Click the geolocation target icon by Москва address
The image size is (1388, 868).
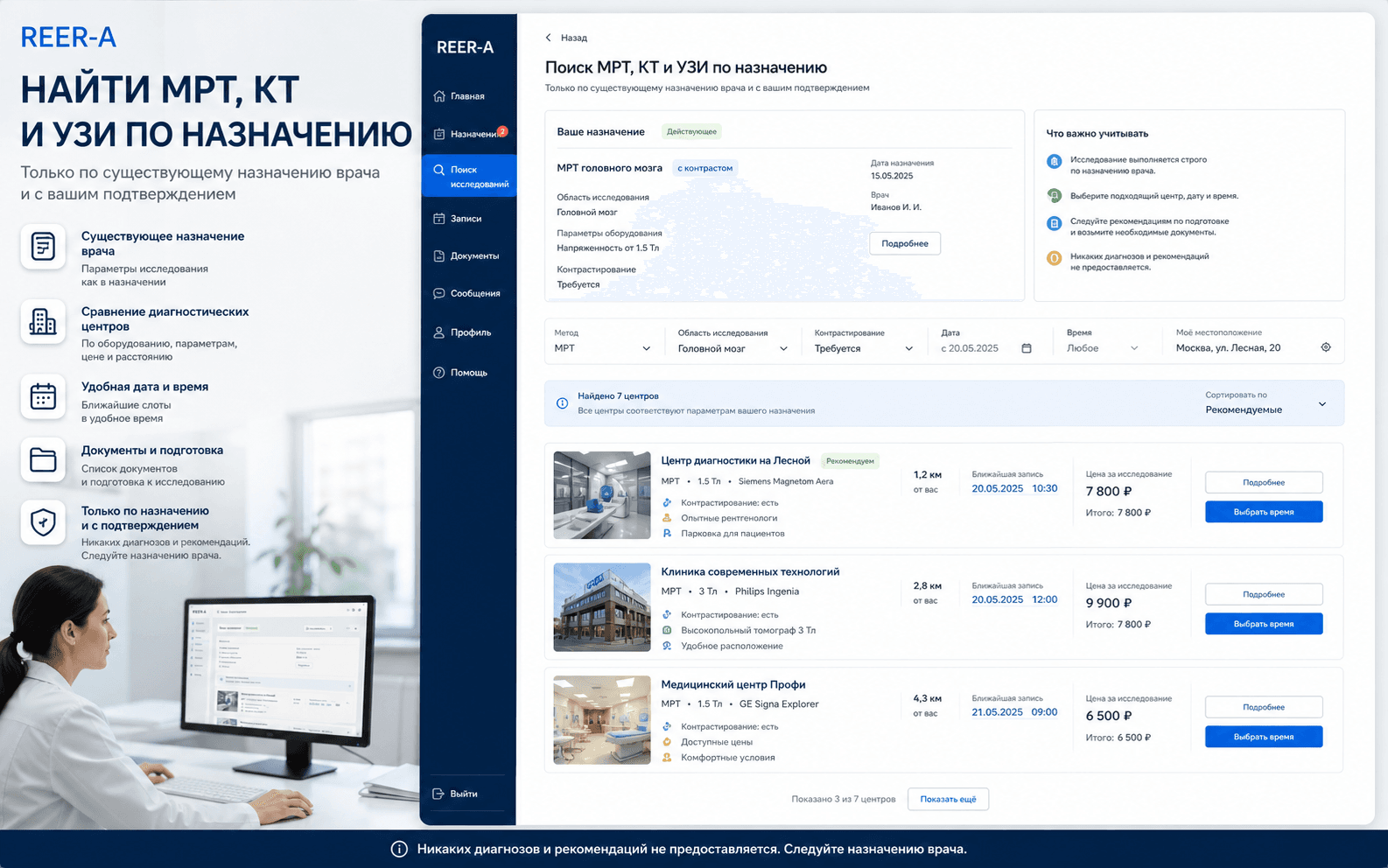click(x=1326, y=347)
